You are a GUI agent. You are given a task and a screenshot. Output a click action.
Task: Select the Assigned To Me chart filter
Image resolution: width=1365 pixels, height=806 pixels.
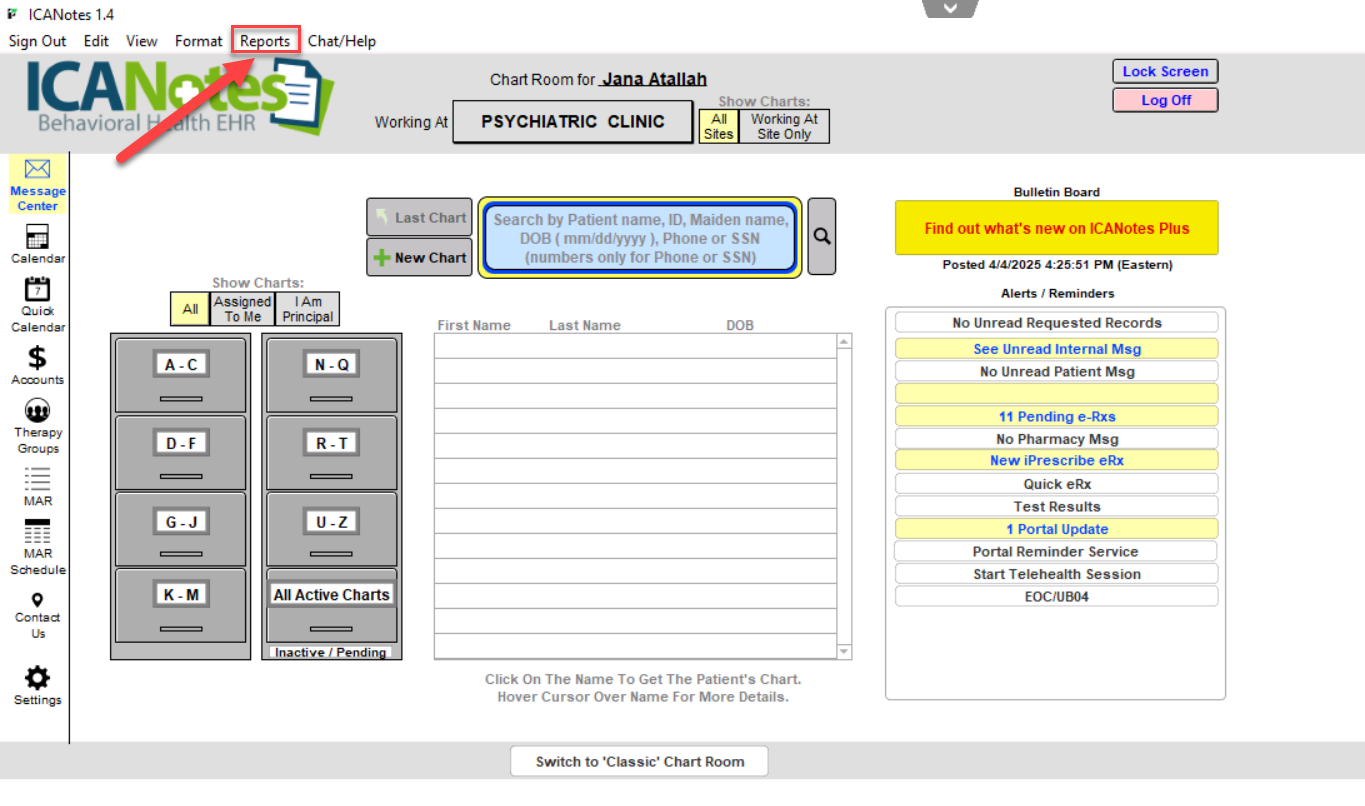pos(242,309)
